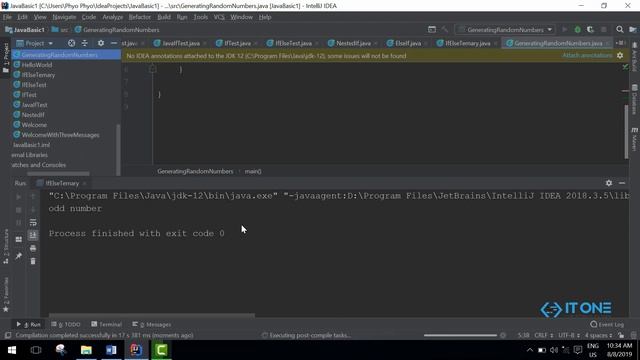Show hidden Windows tray icons chevron
The width and height of the screenshot is (640, 360).
point(529,350)
